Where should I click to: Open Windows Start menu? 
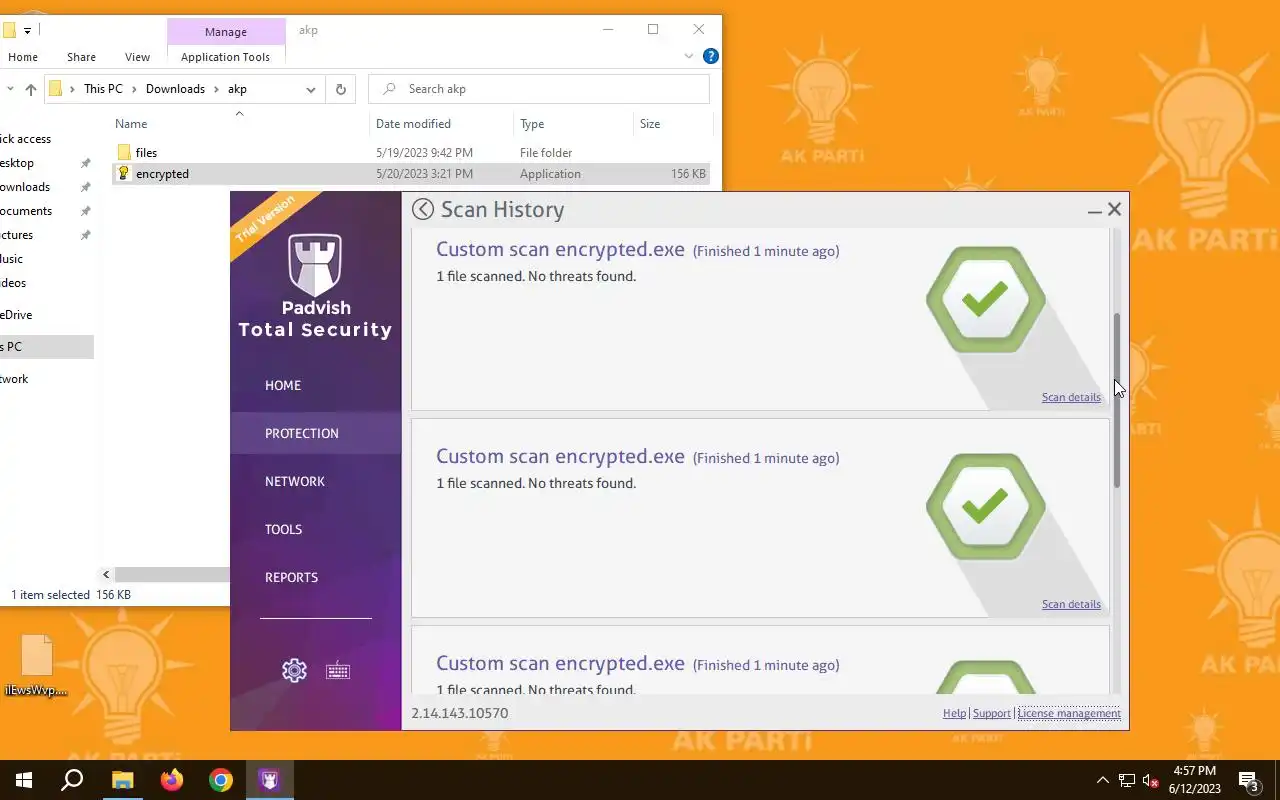23,780
